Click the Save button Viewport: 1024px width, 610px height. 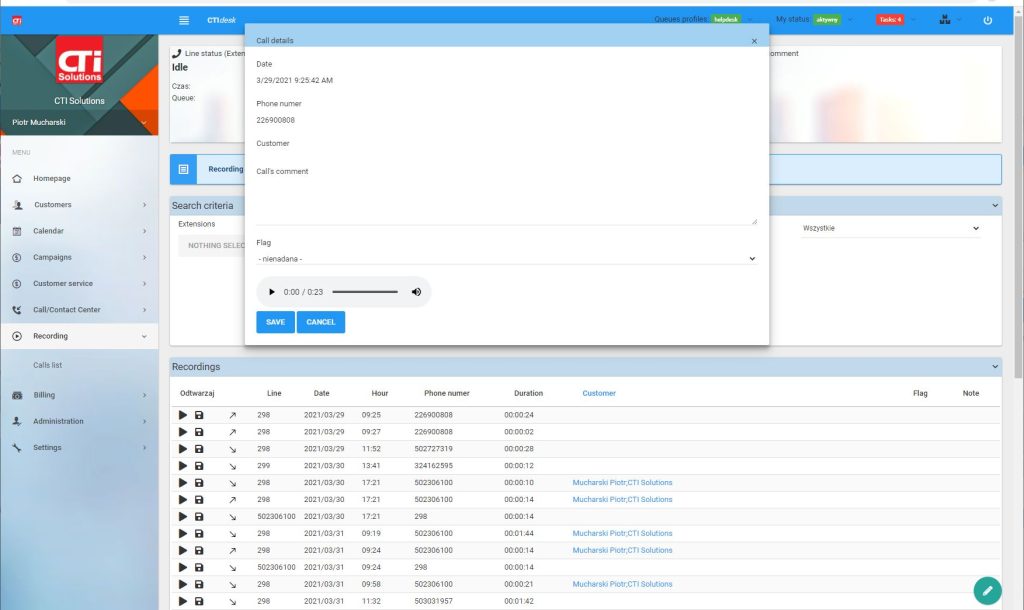pyautogui.click(x=275, y=322)
